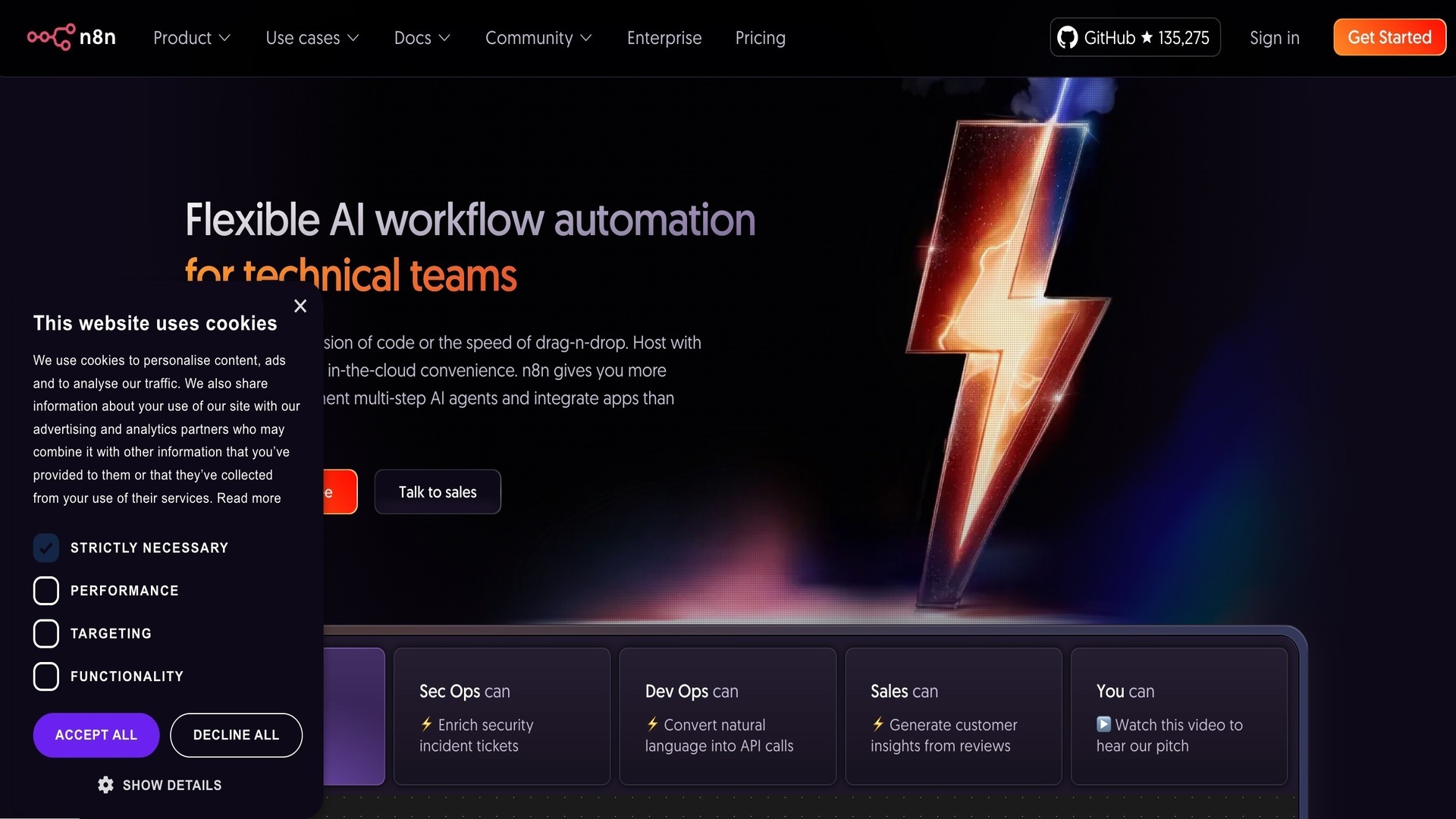Click the n8n logo icon
This screenshot has width=1456, height=819.
coord(51,37)
